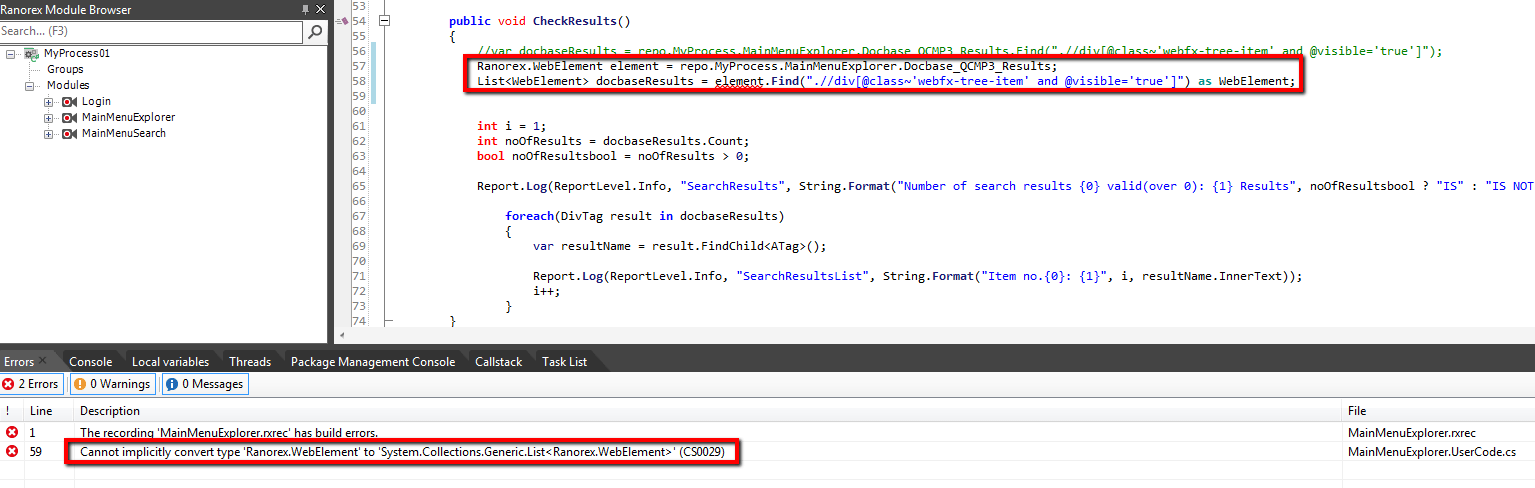Select the MyProcess01 tree item label
This screenshot has height=488, width=1535.
pos(77,53)
